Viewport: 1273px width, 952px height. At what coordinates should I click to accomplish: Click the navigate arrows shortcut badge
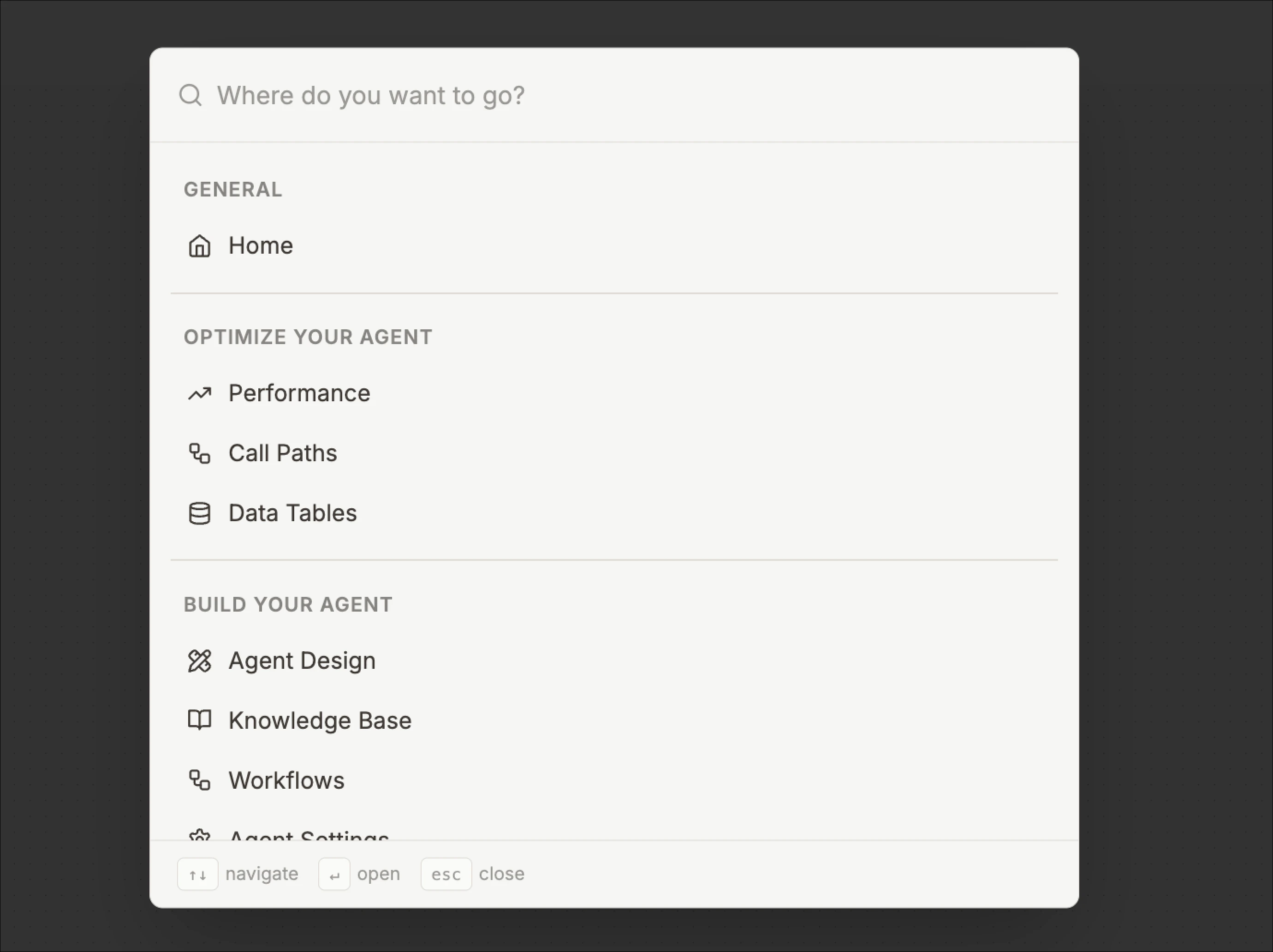197,874
